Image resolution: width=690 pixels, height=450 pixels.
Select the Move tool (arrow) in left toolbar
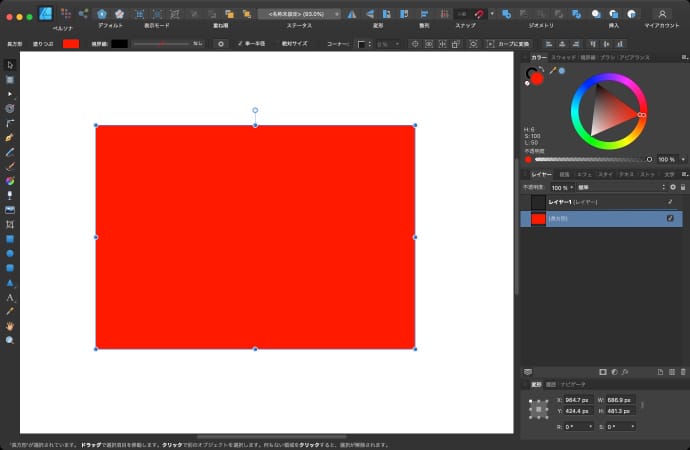coord(10,64)
